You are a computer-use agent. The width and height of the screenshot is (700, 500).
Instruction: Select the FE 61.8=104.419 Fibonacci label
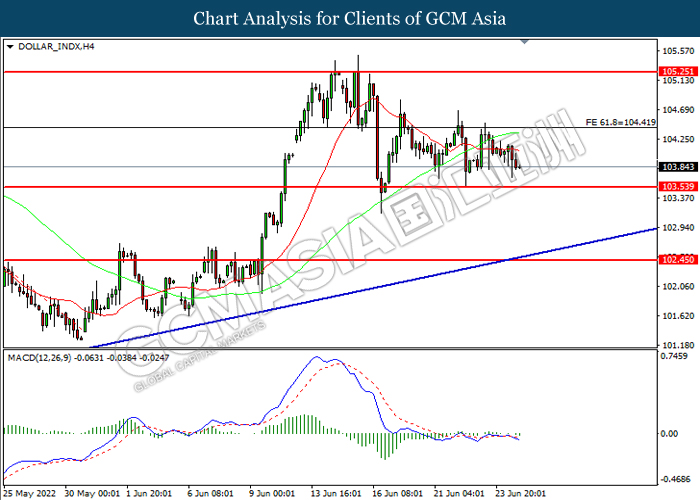[621, 122]
